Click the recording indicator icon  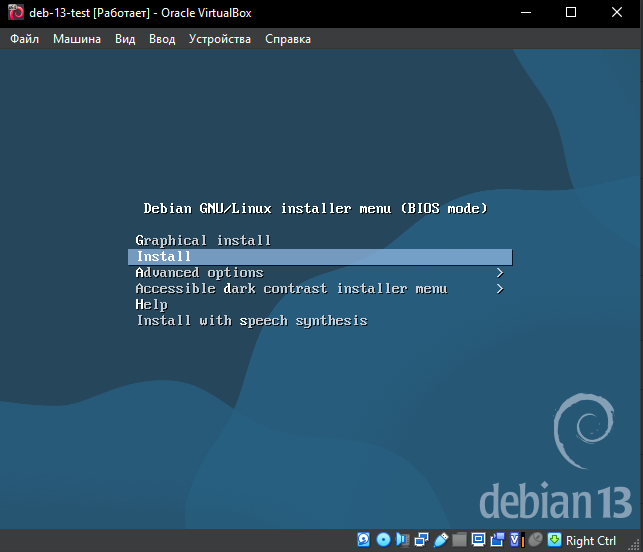click(497, 540)
